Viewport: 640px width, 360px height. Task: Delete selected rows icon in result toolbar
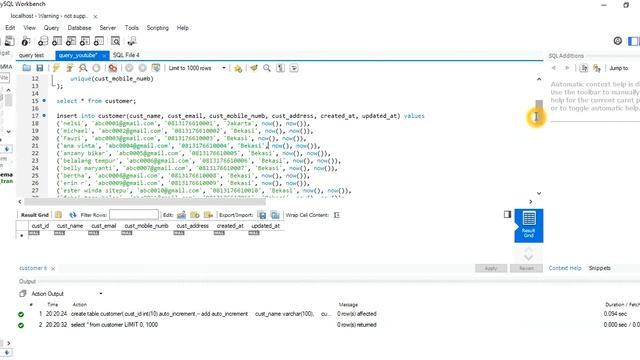(x=208, y=215)
